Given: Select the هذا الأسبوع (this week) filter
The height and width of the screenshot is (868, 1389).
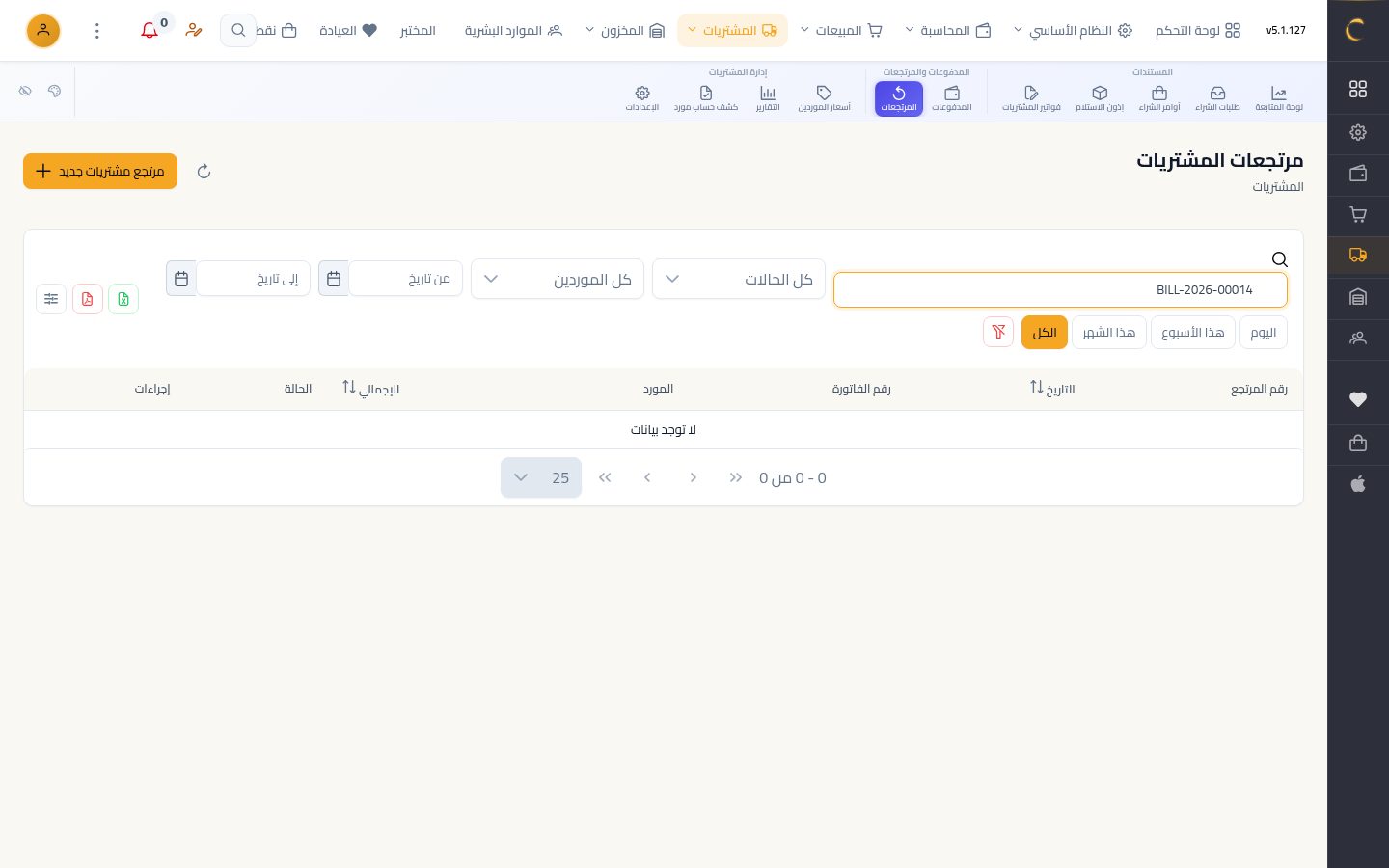Looking at the screenshot, I should (x=1193, y=333).
